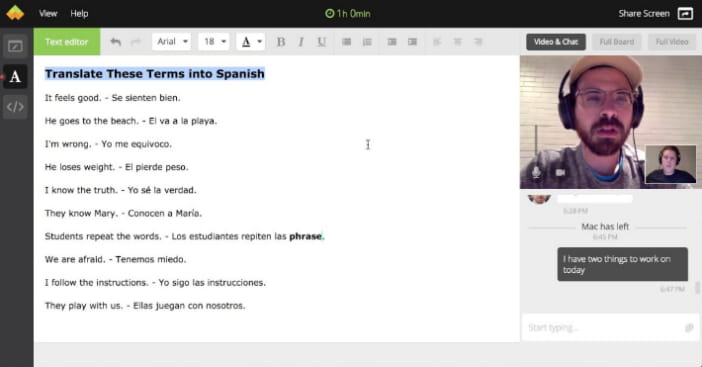Click the chat avatar picture
Image resolution: width=702 pixels, height=367 pixels.
click(539, 199)
